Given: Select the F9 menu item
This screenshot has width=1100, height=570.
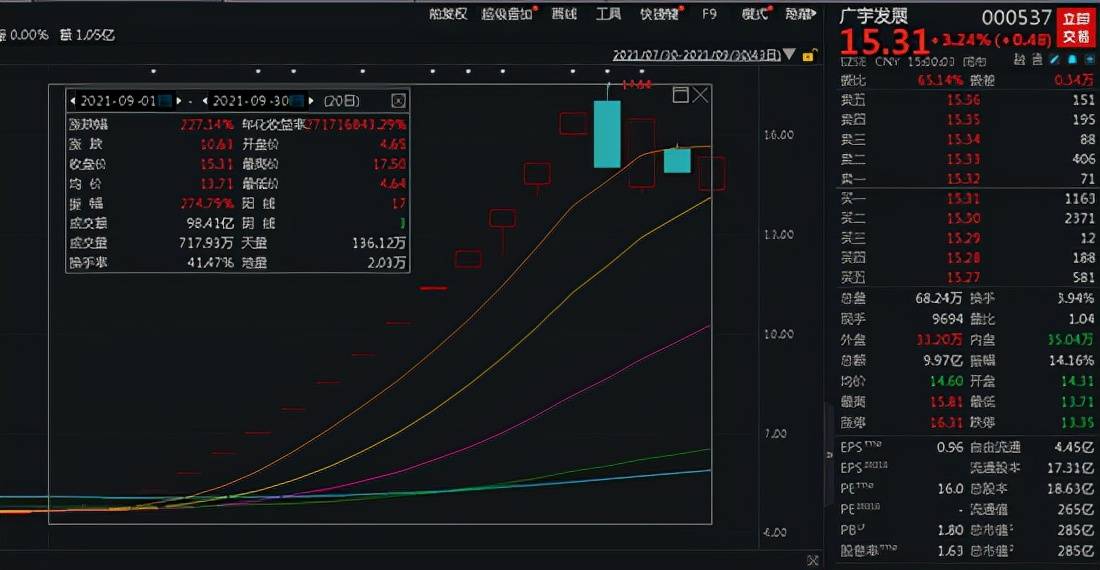Looking at the screenshot, I should pos(709,14).
